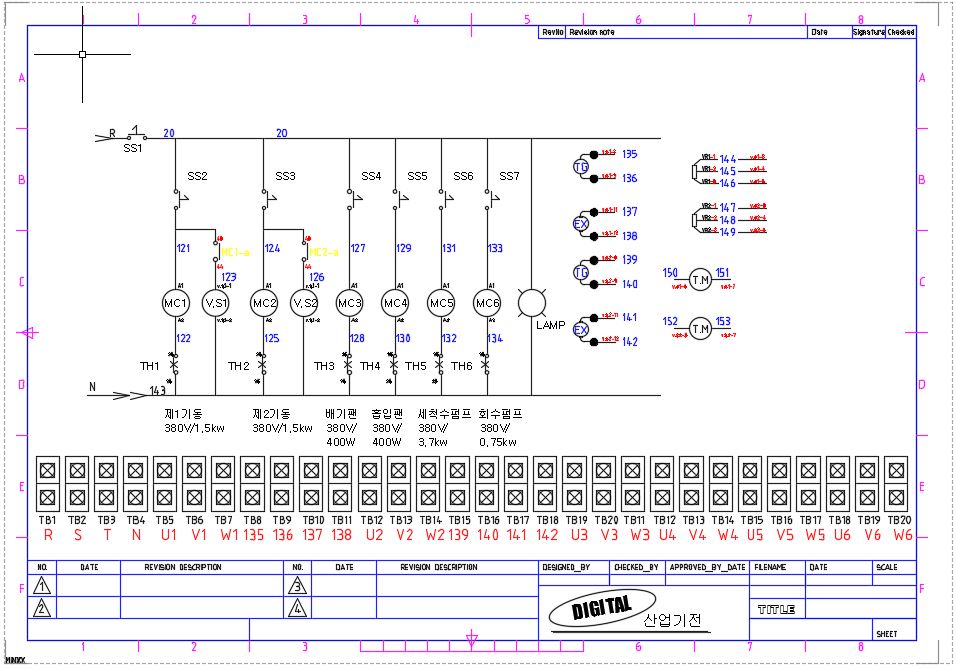The image size is (956, 669).
Task: Select the T.M symbol between 152 and 153
Action: tap(701, 329)
